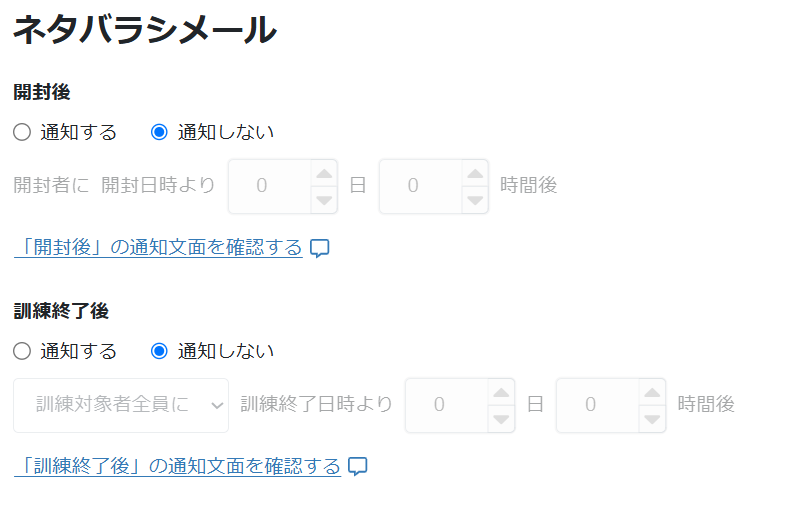Open 「訓練終了後」の通知文面を確認する link
Image resolution: width=793 pixels, height=526 pixels.
click(178, 466)
